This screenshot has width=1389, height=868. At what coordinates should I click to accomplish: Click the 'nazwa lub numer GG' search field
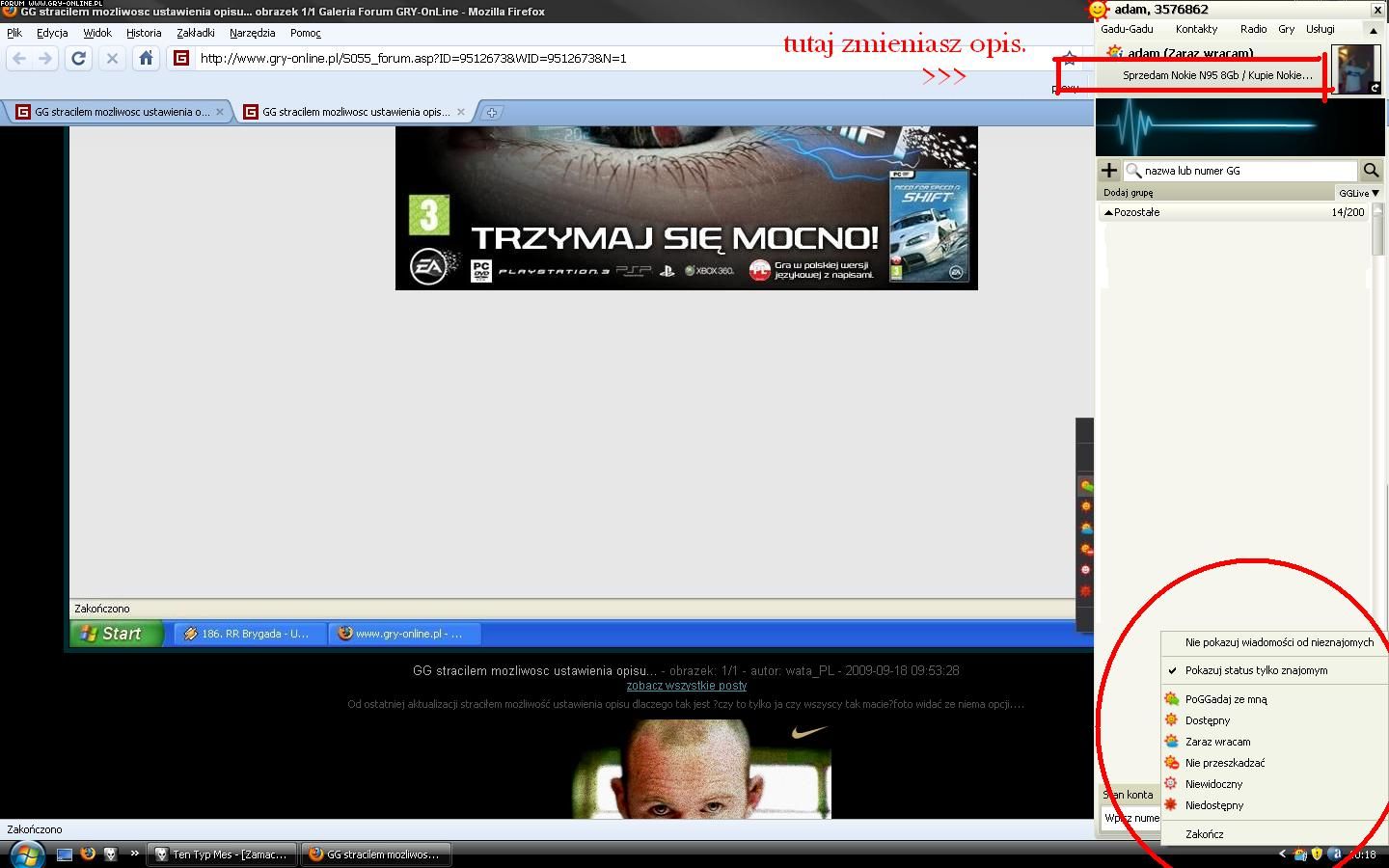[x=1244, y=171]
